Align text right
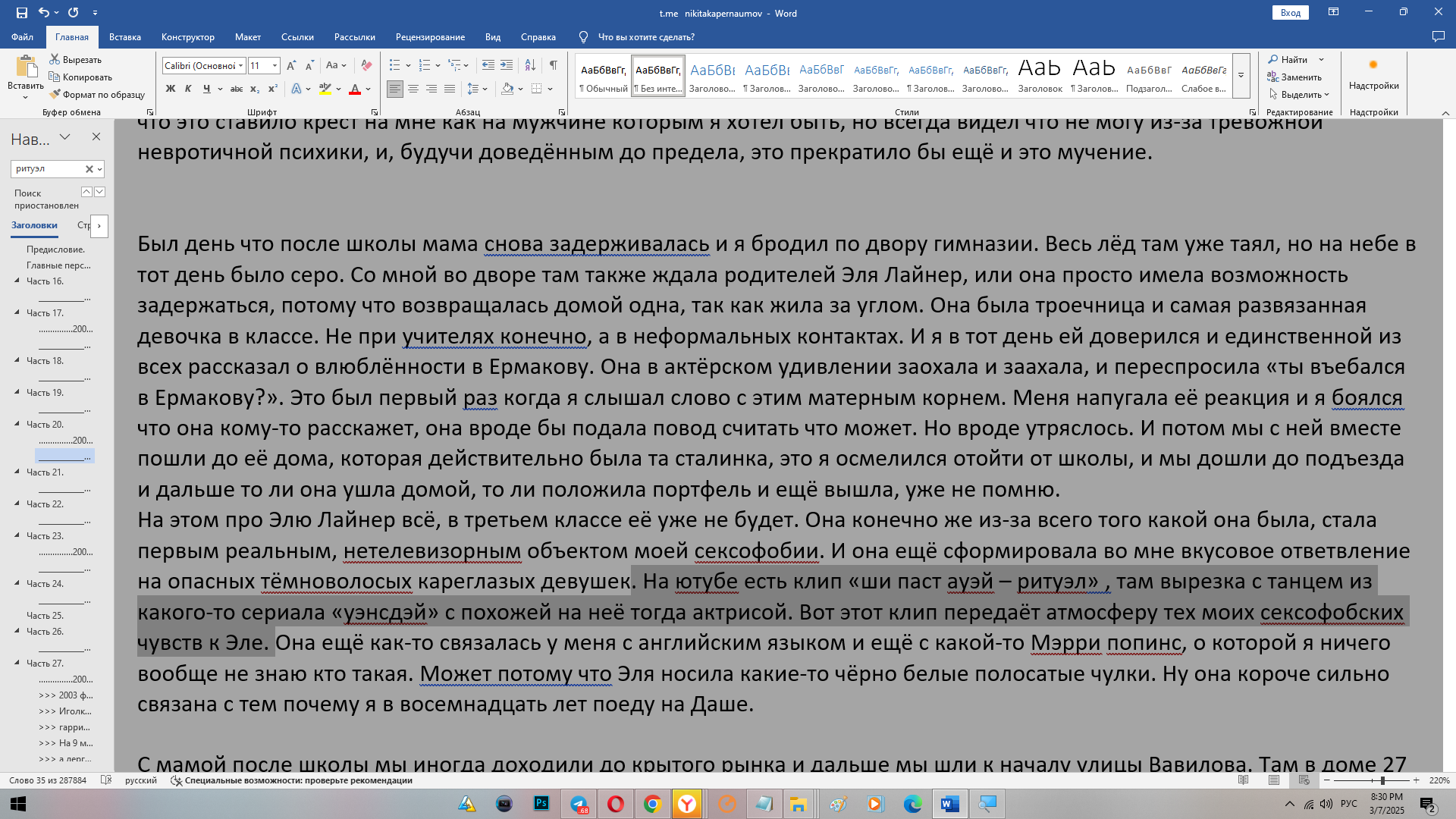 click(x=431, y=89)
